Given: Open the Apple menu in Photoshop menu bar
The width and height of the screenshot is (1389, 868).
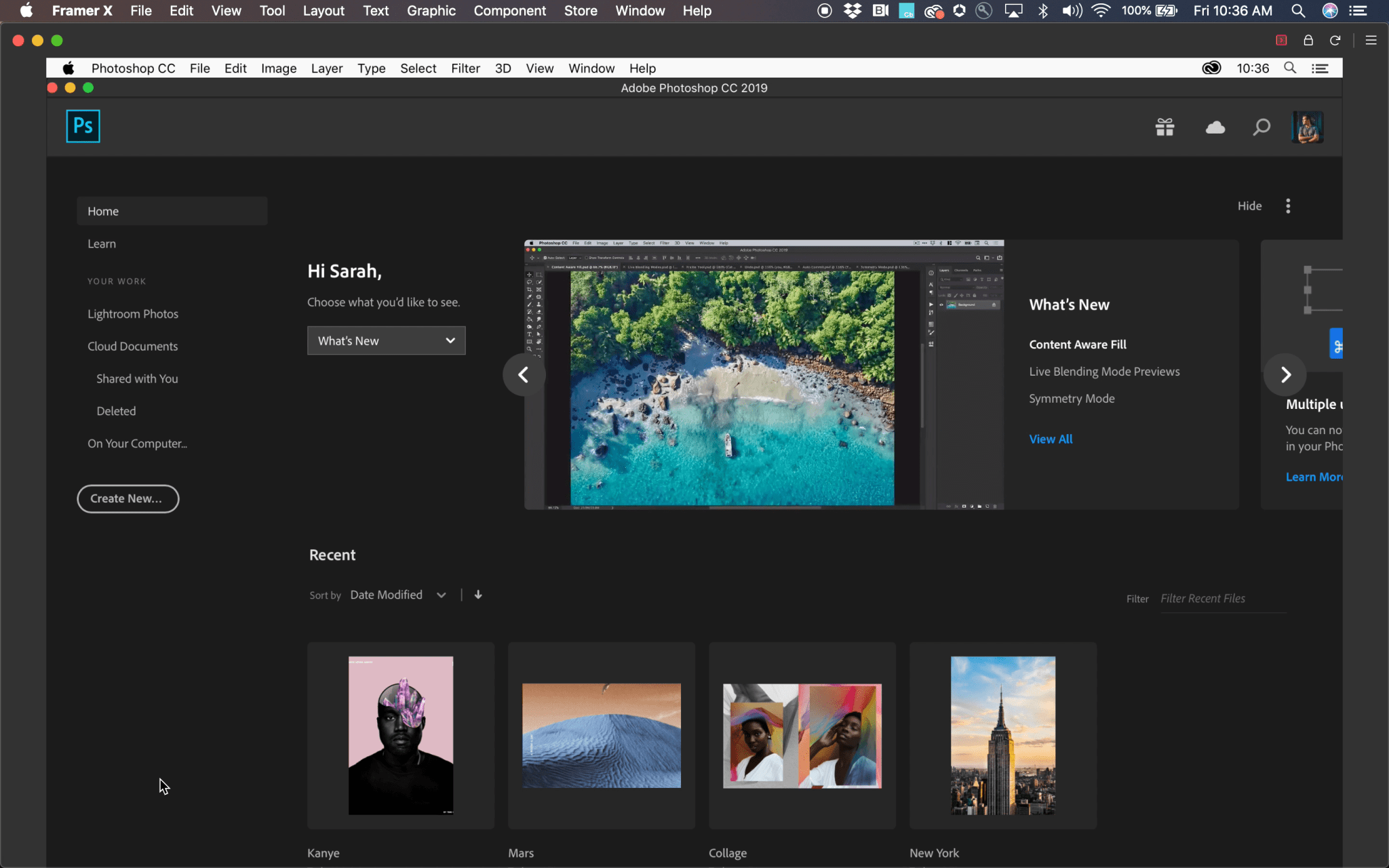Looking at the screenshot, I should 69,68.
